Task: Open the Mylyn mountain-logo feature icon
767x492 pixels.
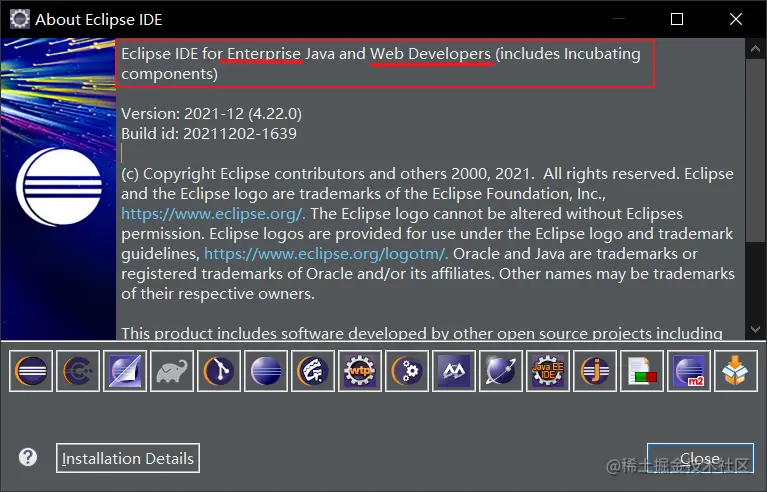Action: tap(453, 371)
